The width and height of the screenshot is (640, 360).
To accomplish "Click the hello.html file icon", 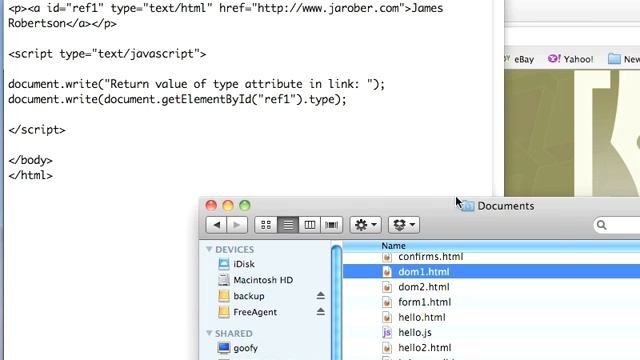I will pos(387,317).
